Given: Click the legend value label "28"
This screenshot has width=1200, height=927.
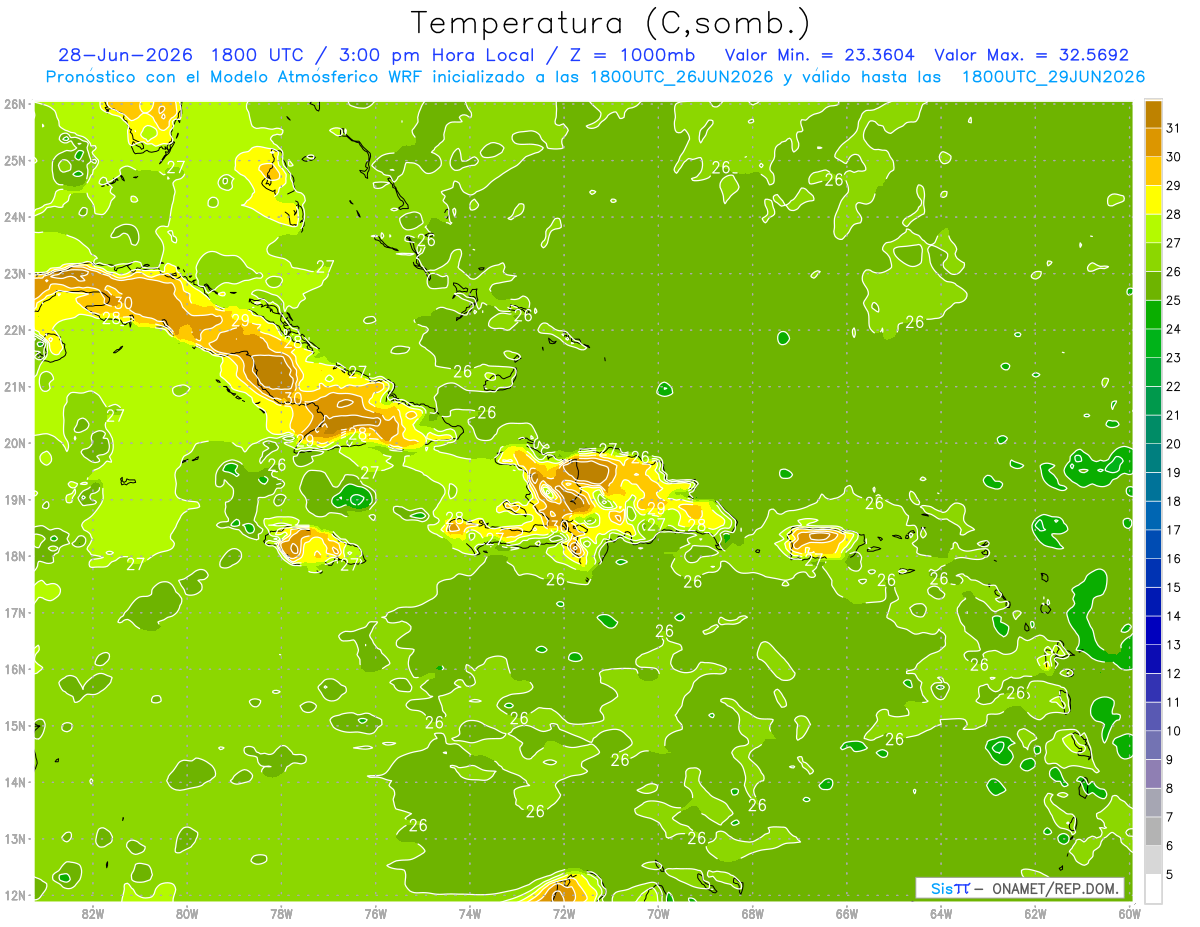Looking at the screenshot, I should (1174, 214).
